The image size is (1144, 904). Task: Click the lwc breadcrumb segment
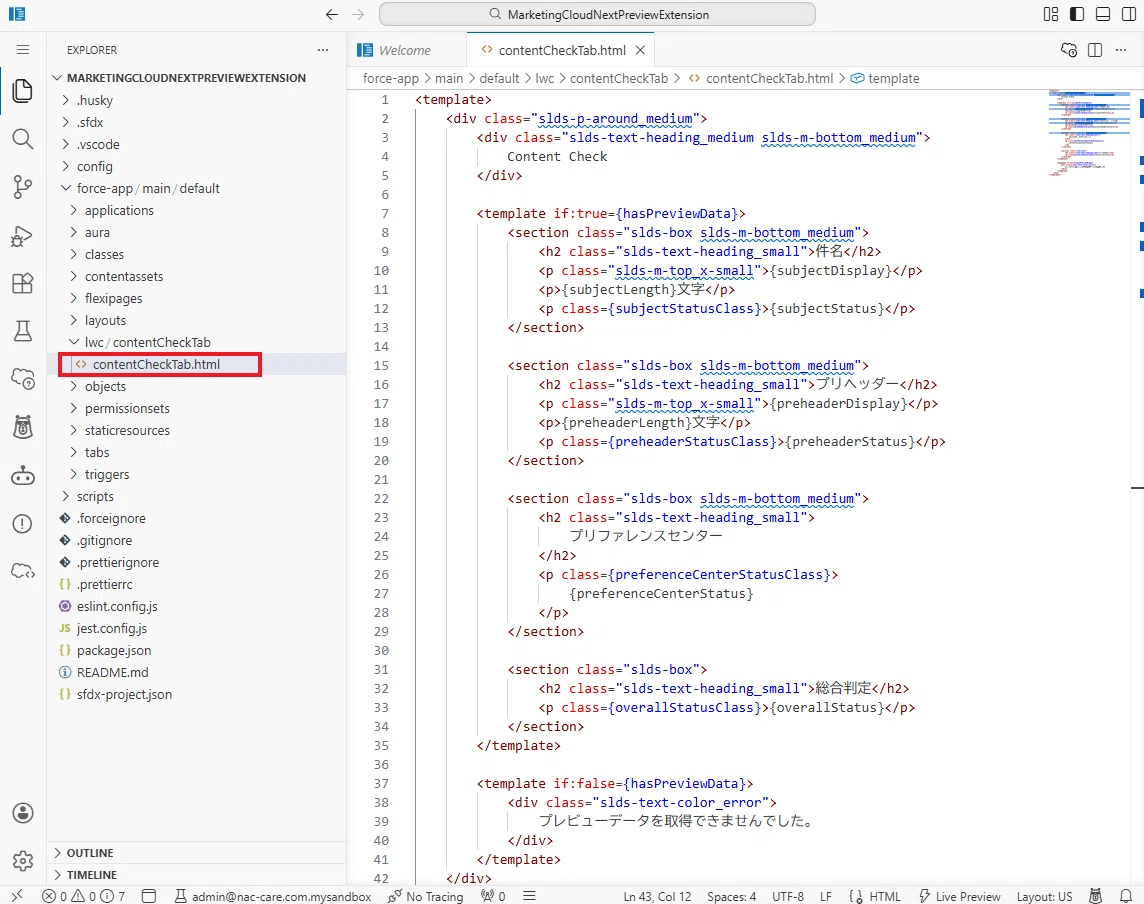(544, 78)
